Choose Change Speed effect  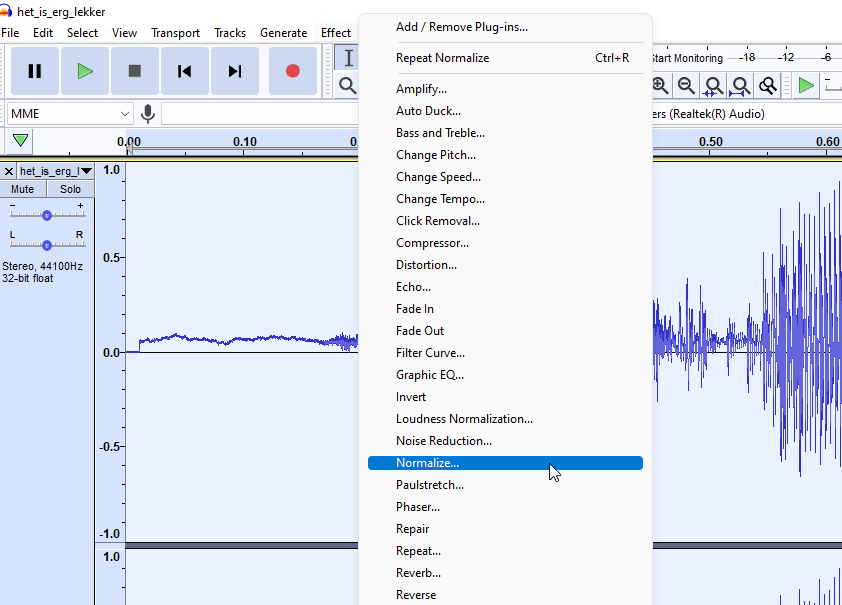click(x=505, y=177)
